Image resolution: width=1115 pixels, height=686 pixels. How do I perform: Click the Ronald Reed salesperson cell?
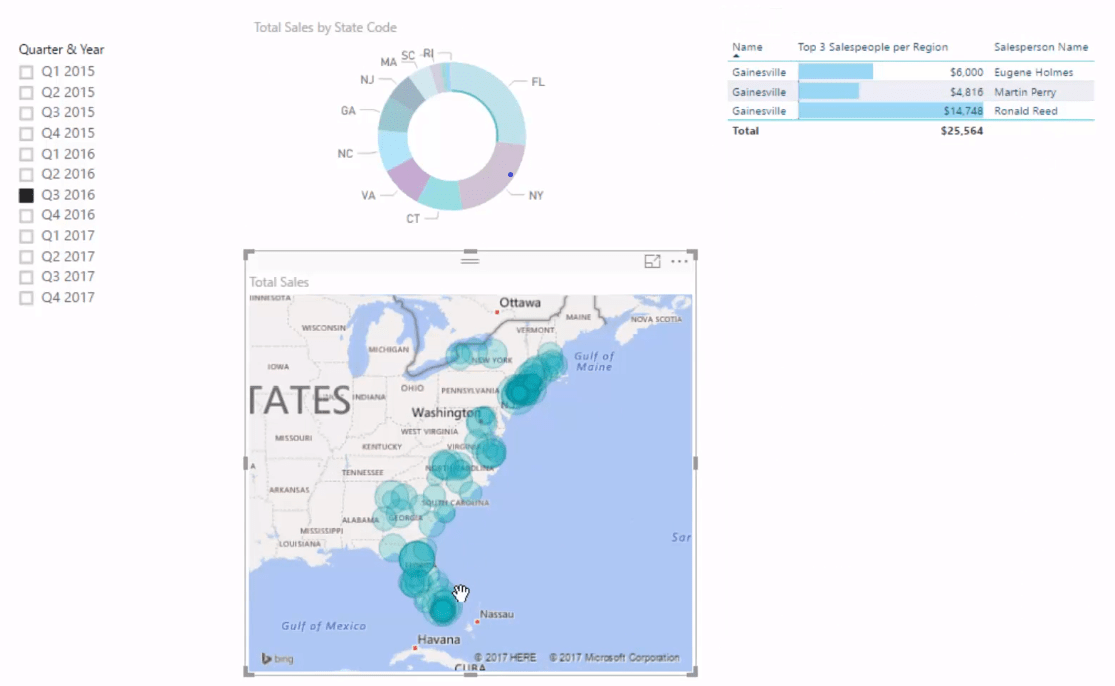(x=1025, y=111)
